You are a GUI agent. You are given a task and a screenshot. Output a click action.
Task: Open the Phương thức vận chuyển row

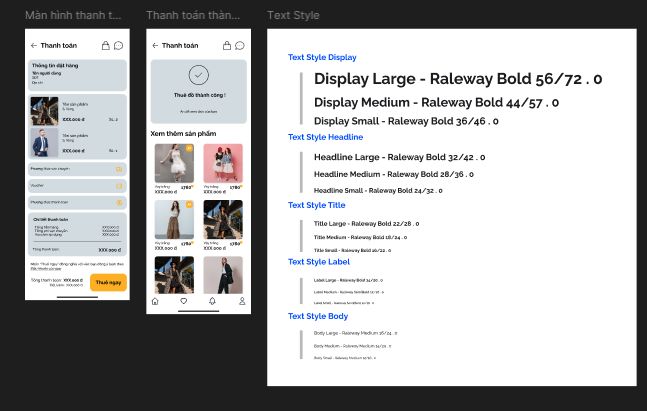(x=77, y=169)
